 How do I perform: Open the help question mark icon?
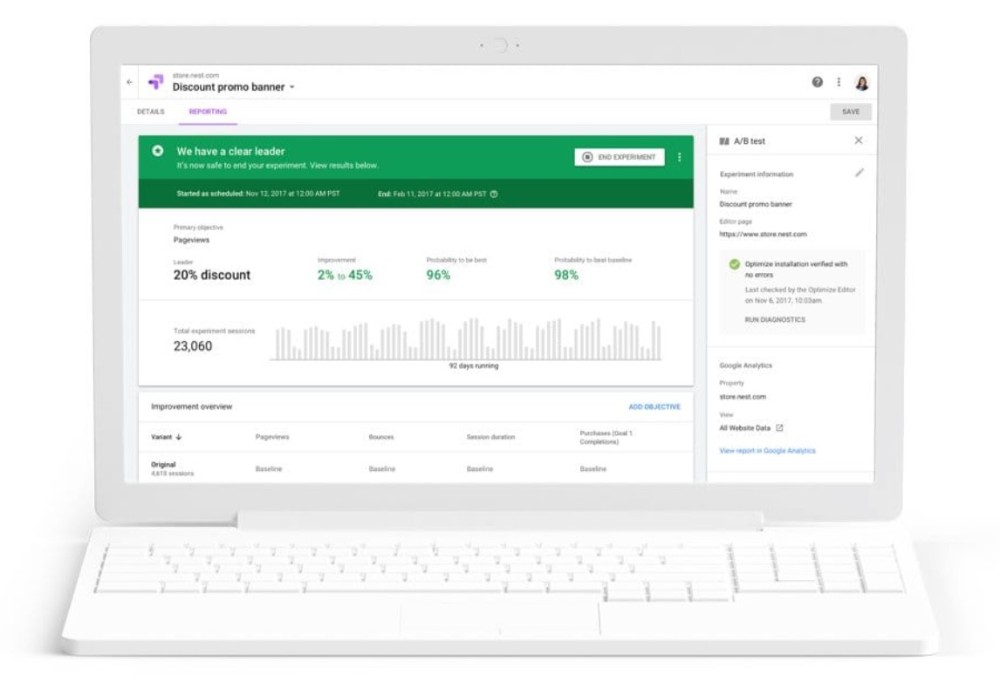click(818, 82)
